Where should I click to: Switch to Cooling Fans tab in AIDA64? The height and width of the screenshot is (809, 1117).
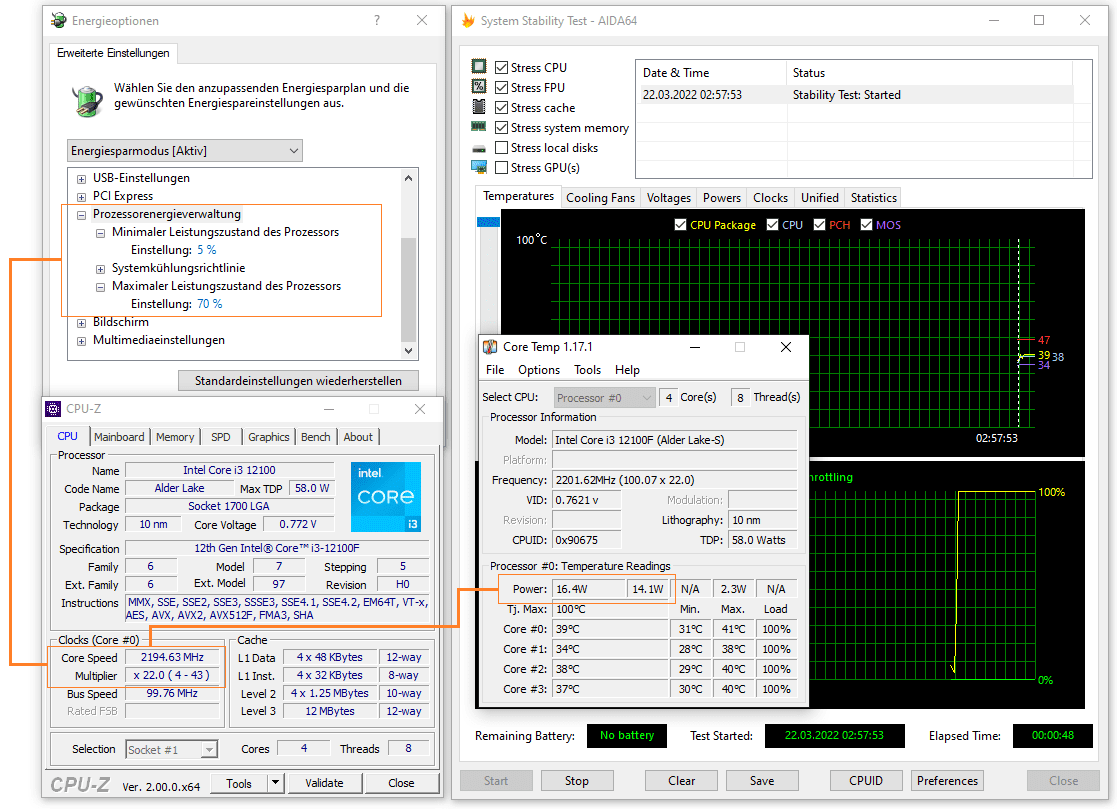click(600, 198)
